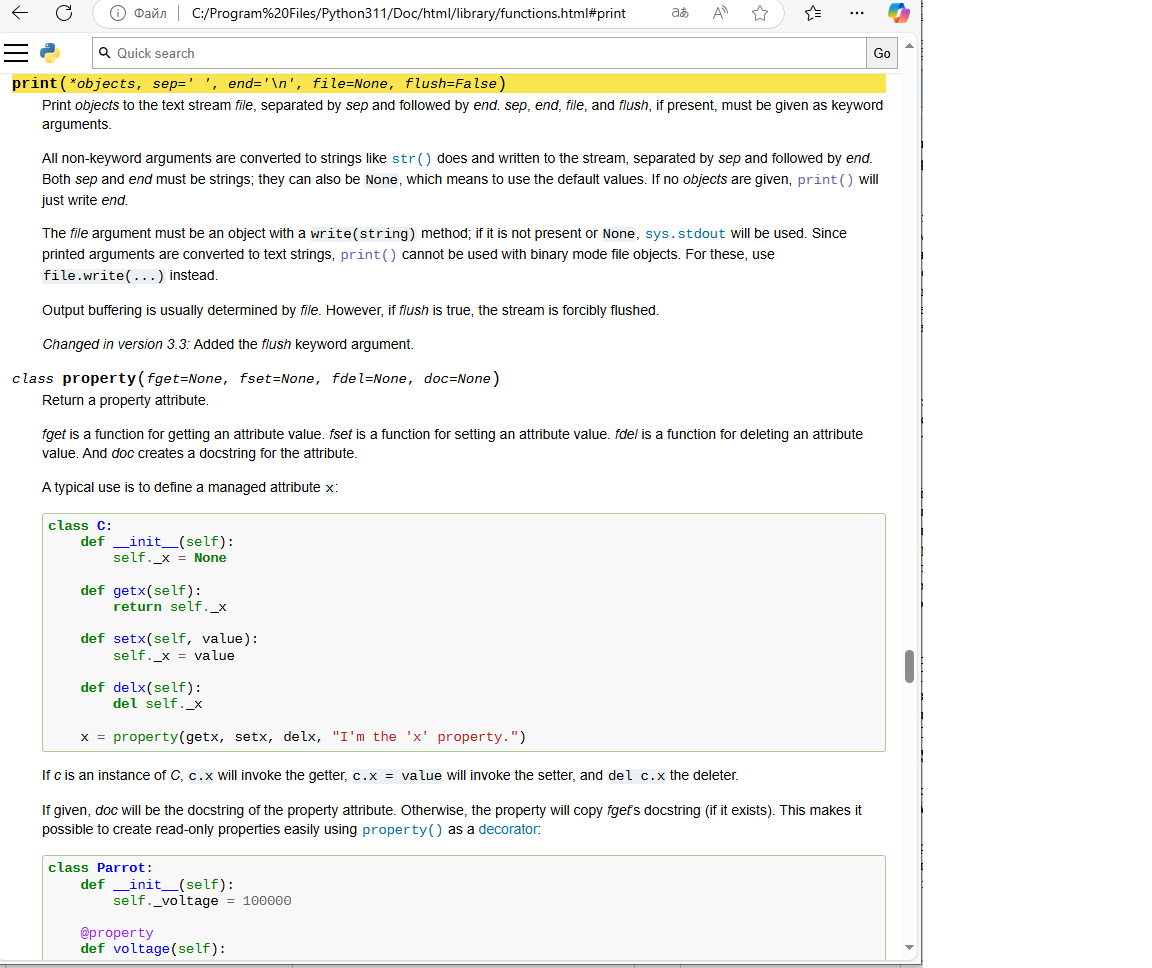The image size is (1152, 968).
Task: Follow the str() link
Action: coord(411,159)
